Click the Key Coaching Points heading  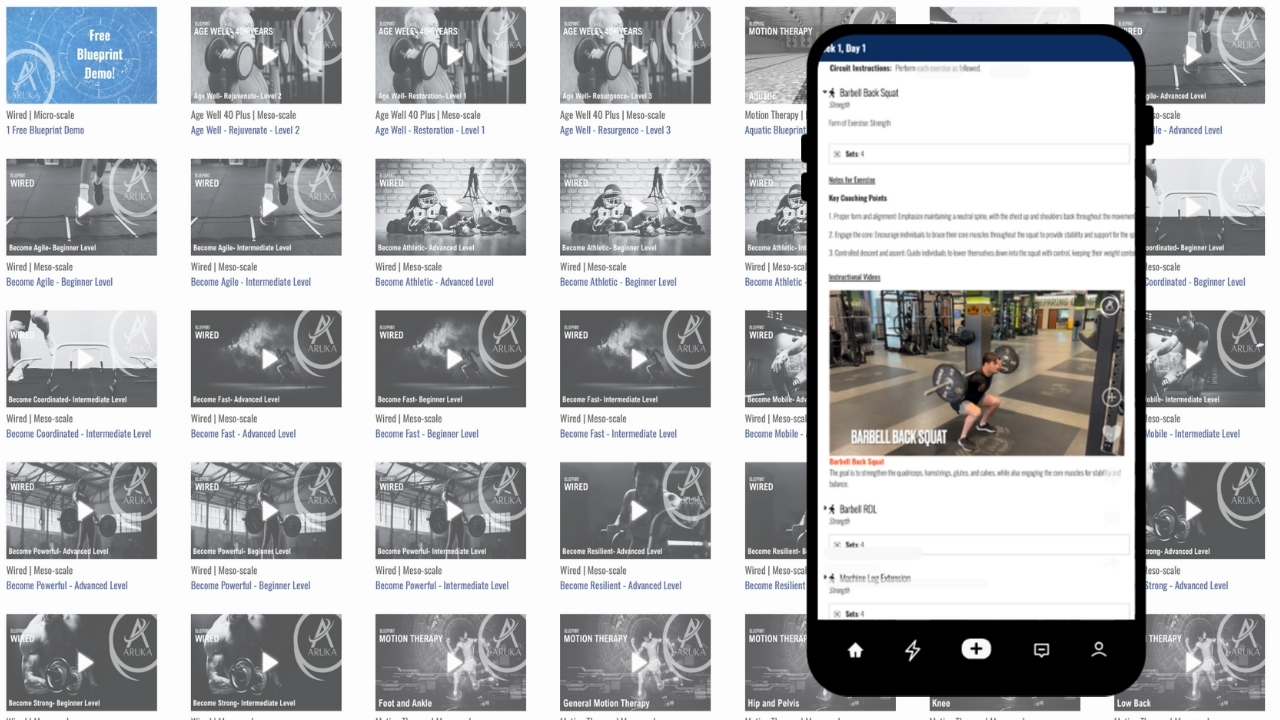coord(858,198)
